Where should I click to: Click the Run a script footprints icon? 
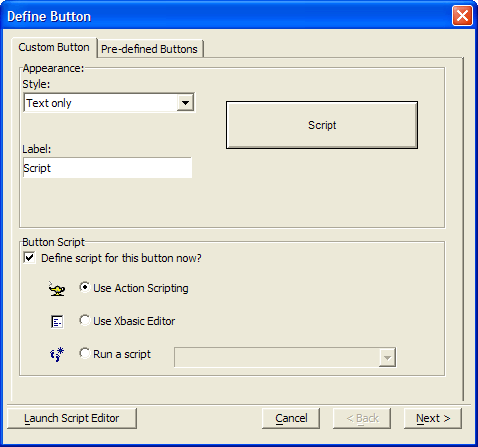[x=57, y=354]
